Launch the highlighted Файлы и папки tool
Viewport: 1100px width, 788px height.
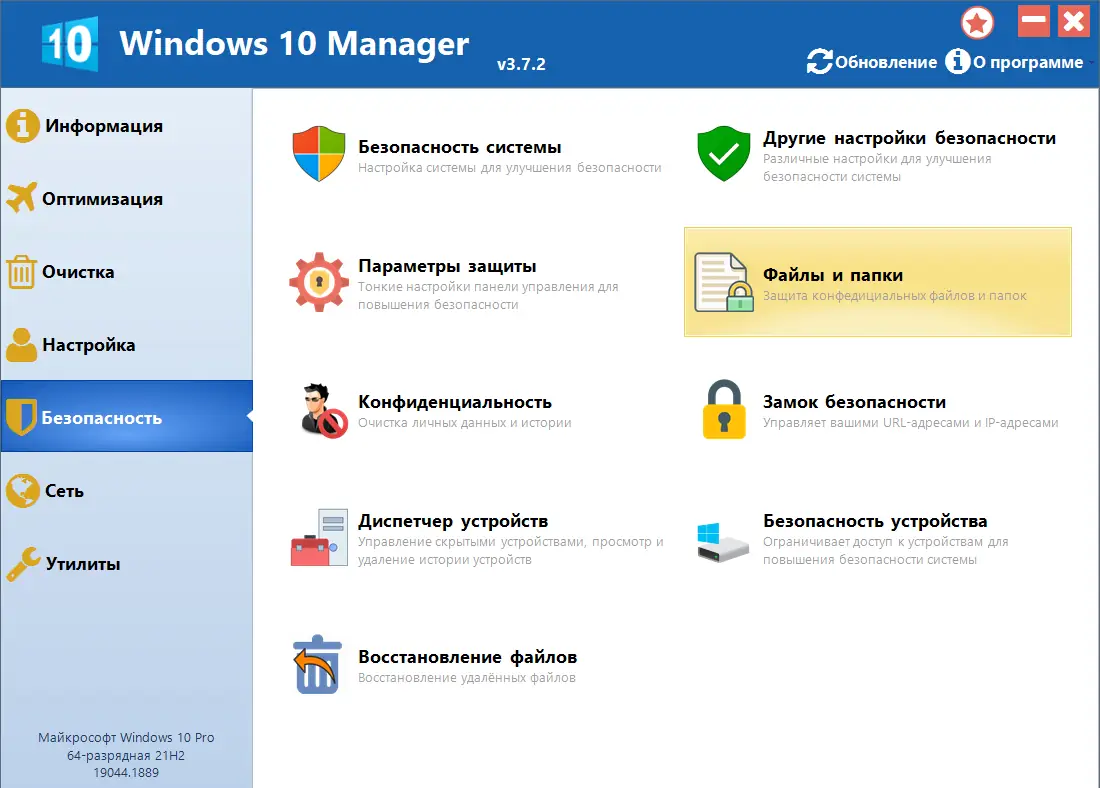coord(878,282)
